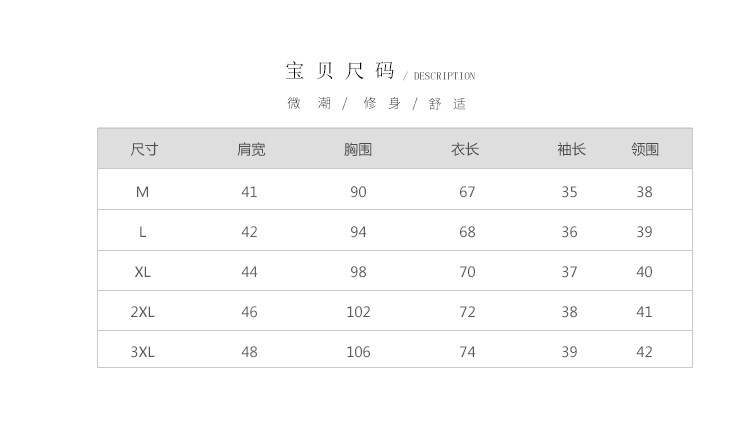Click sleeve length 36 in the L row

[569, 232]
